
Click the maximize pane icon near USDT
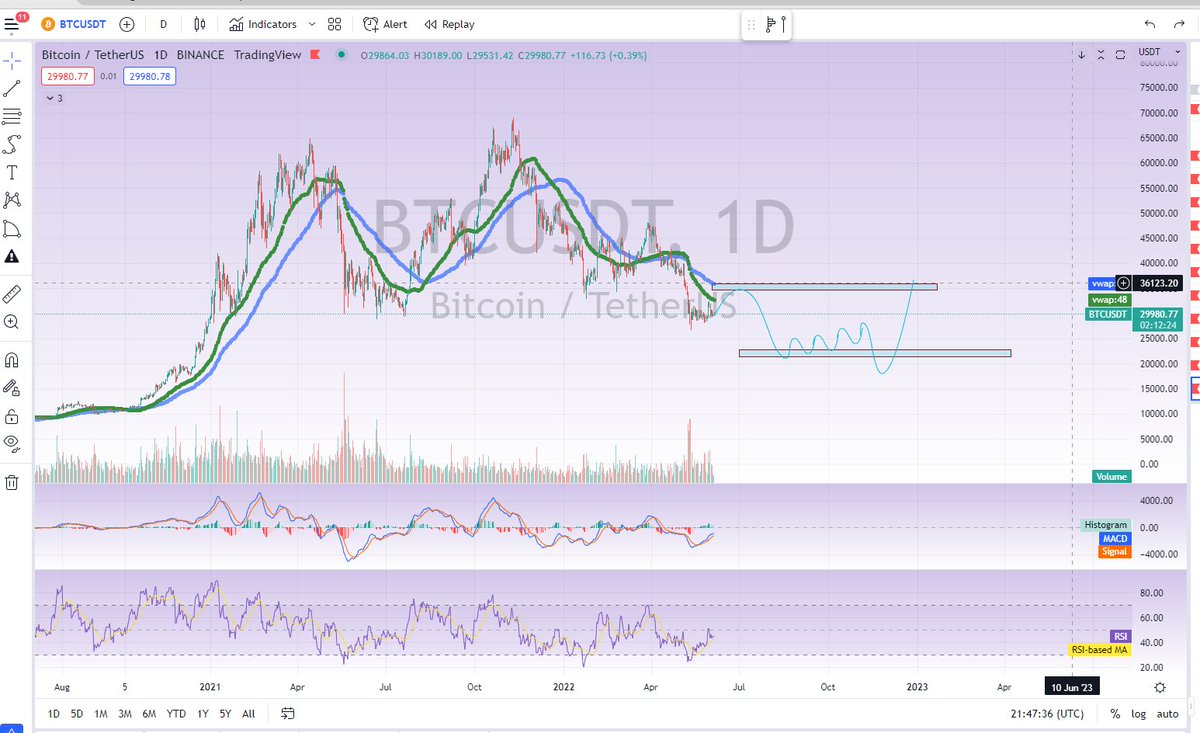(1121, 55)
